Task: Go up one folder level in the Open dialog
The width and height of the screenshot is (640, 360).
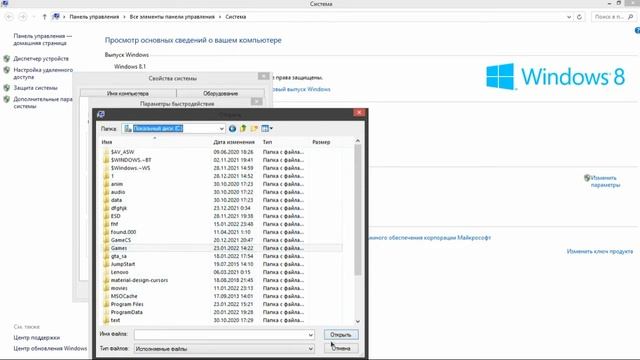Action: [x=243, y=129]
